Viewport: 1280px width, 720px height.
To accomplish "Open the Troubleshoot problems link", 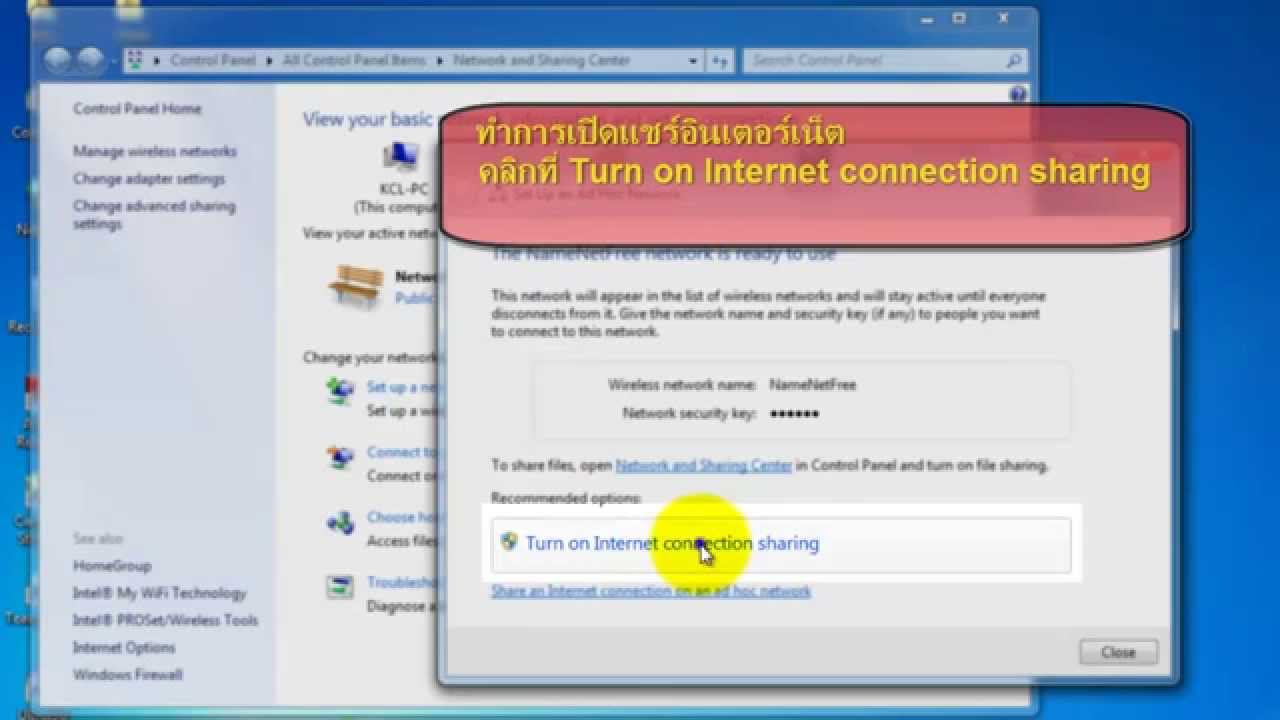I will [x=402, y=582].
